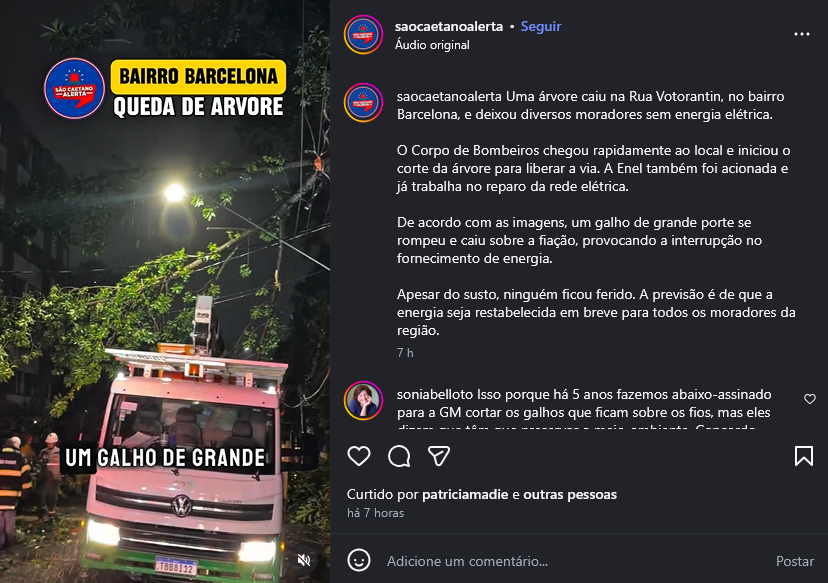Viewport: 828px width, 583px height.
Task: Open the emoji picker smiley icon
Action: tap(359, 560)
